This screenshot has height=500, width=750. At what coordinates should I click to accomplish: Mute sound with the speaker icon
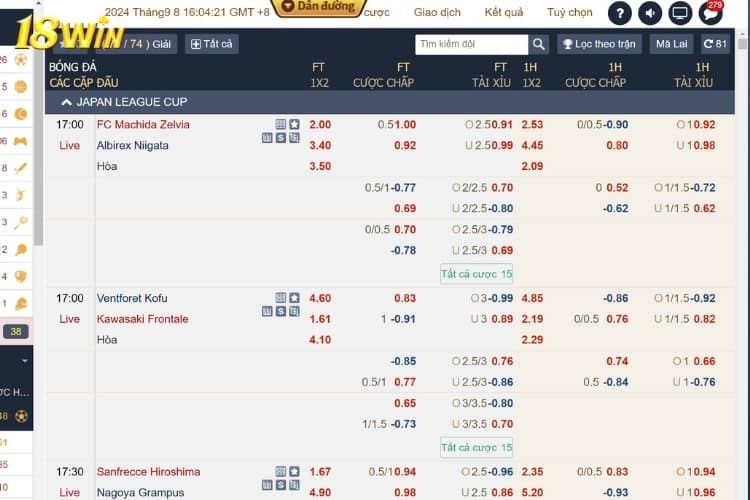pyautogui.click(x=650, y=13)
